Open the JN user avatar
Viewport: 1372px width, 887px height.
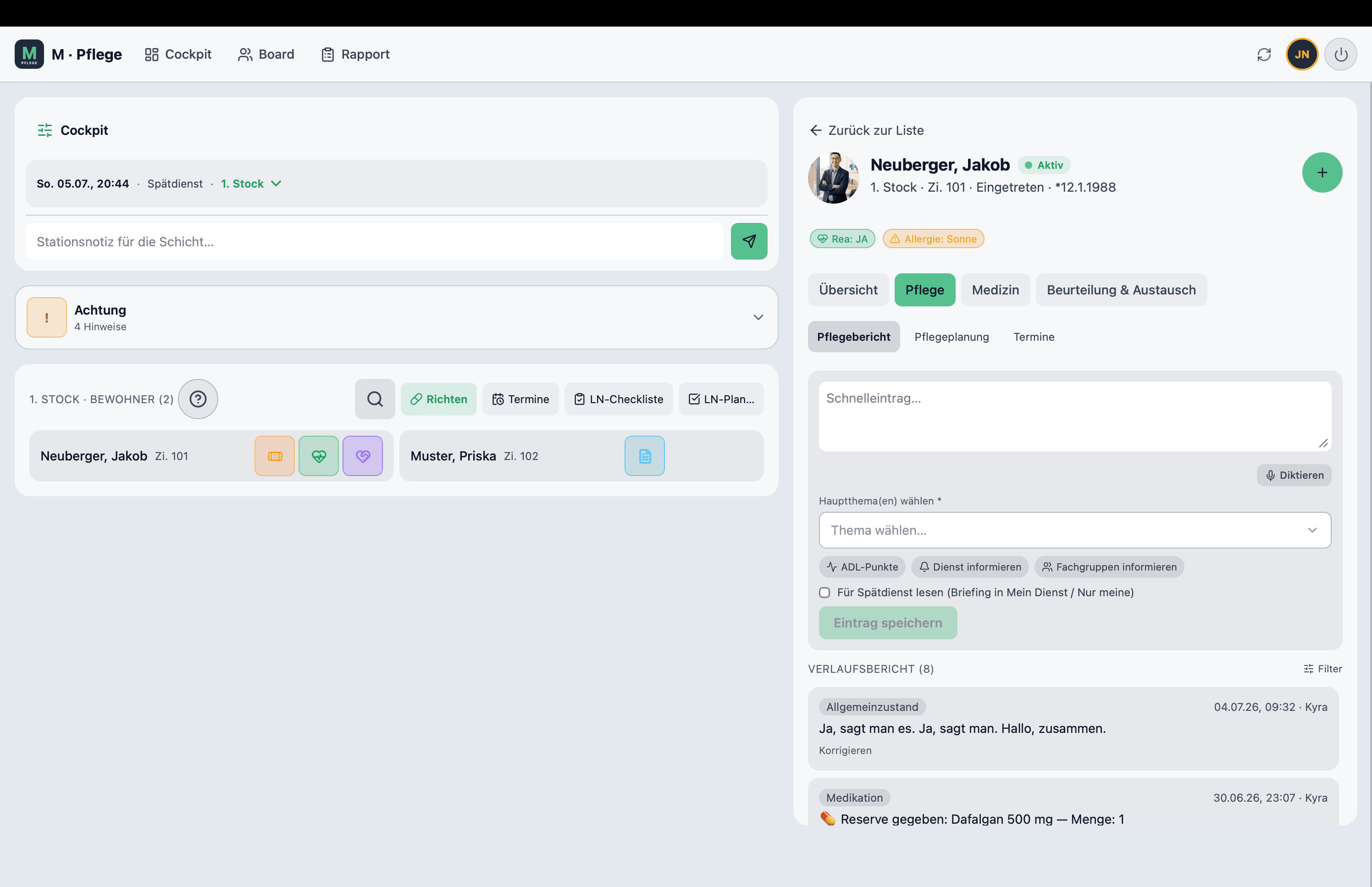(1302, 54)
